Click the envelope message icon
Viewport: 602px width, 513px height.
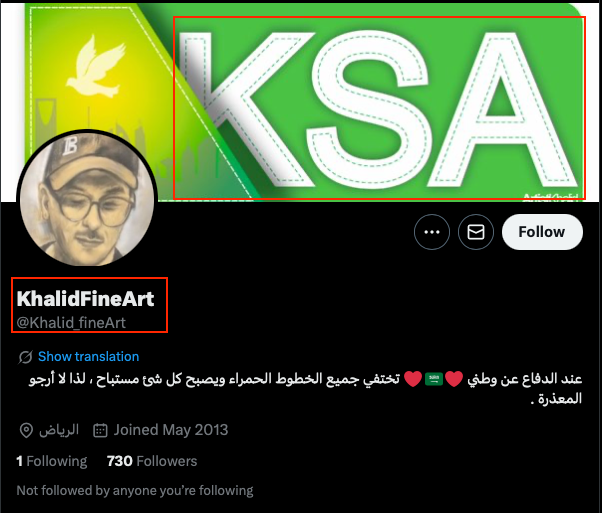[476, 232]
